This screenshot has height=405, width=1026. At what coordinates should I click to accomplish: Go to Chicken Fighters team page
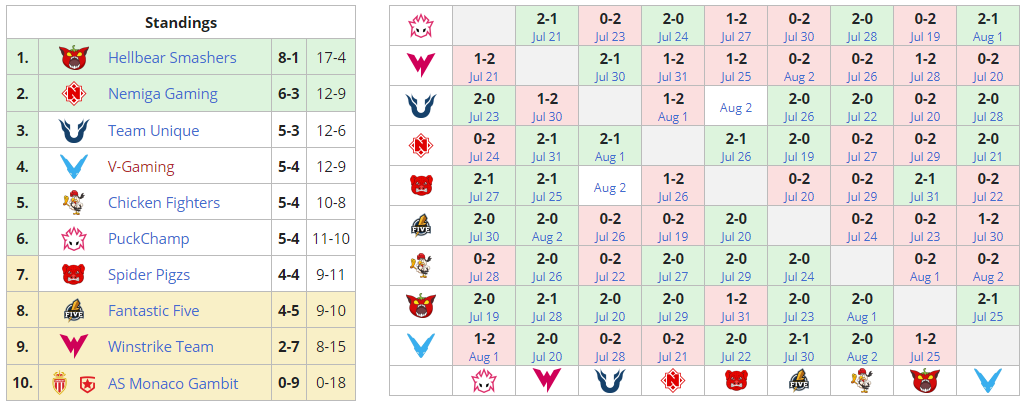click(x=164, y=203)
